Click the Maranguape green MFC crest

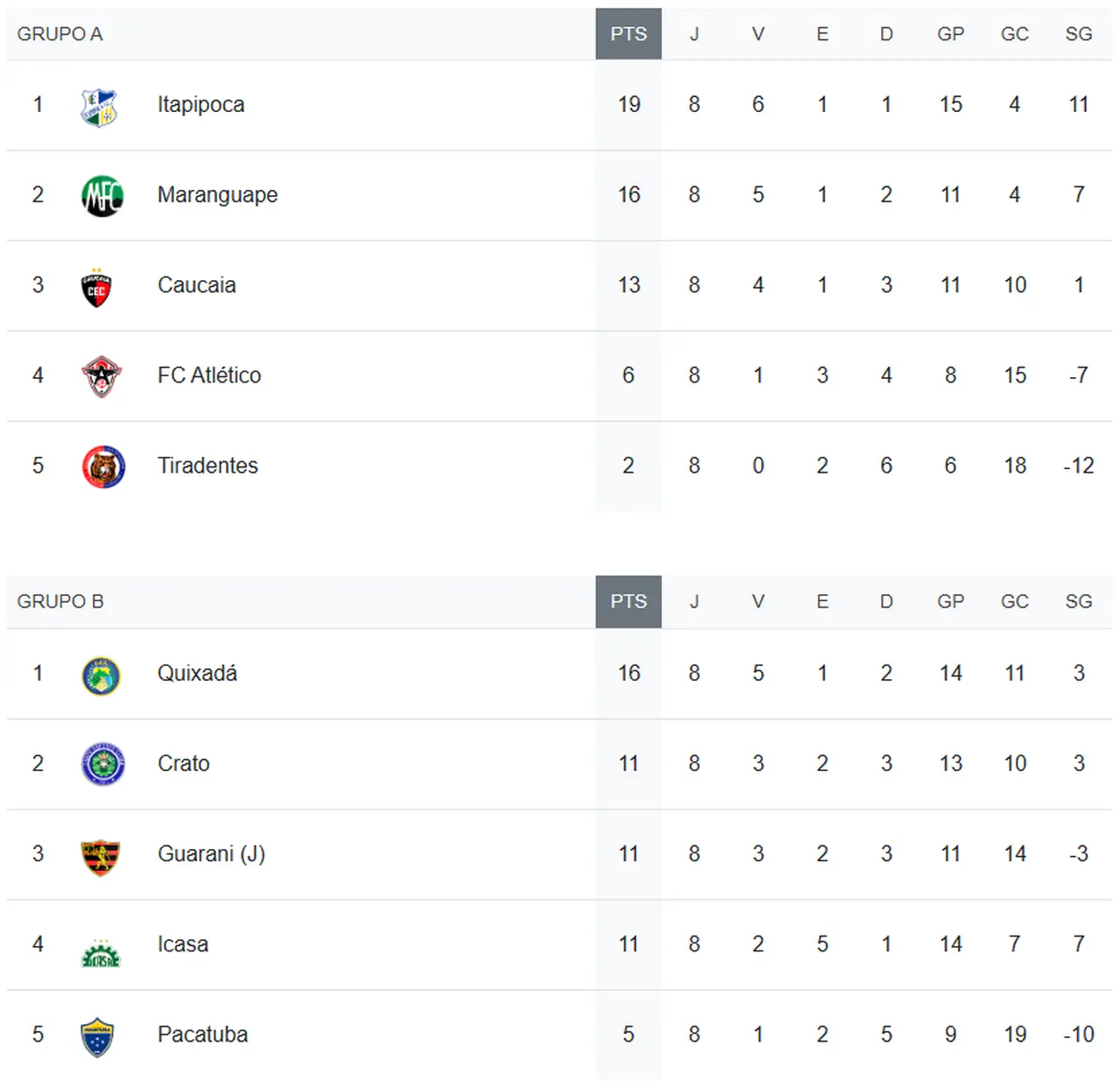(x=102, y=196)
